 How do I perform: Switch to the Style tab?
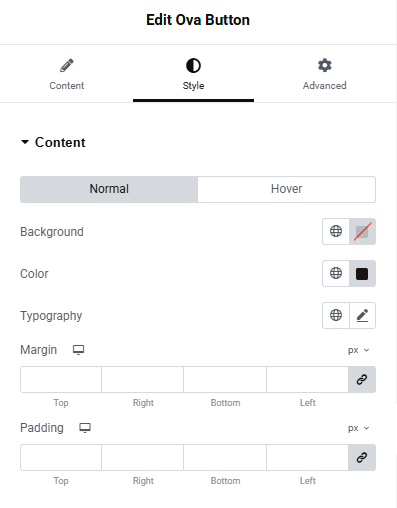193,74
